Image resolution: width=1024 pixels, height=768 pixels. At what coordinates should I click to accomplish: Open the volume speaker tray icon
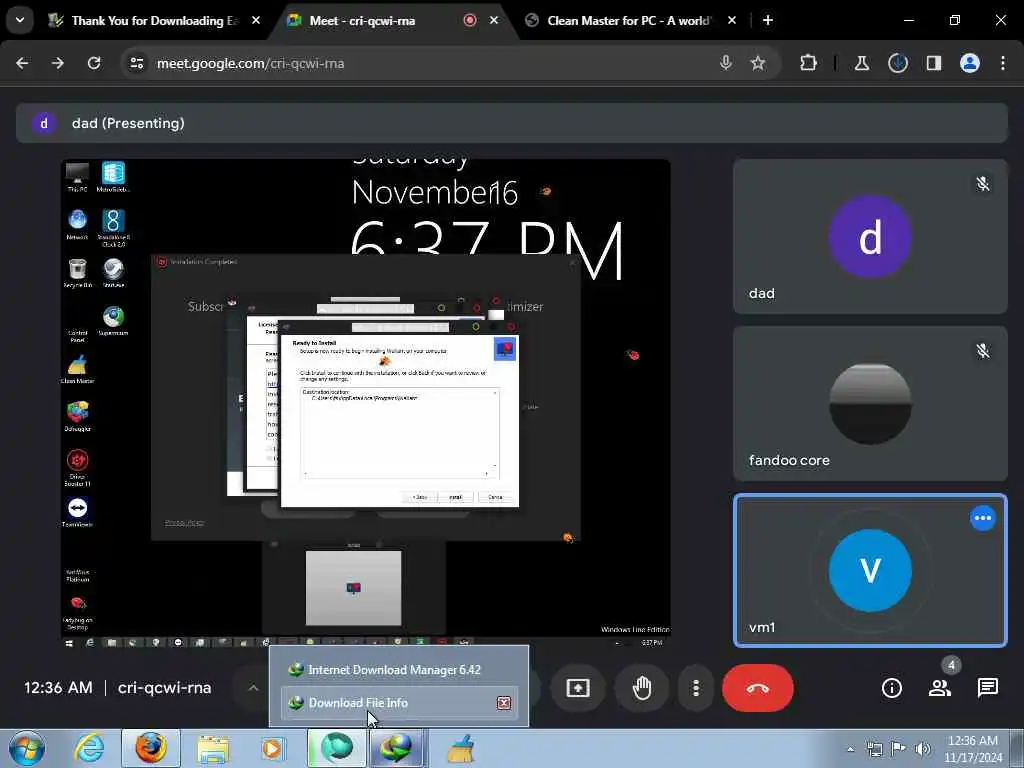point(923,749)
